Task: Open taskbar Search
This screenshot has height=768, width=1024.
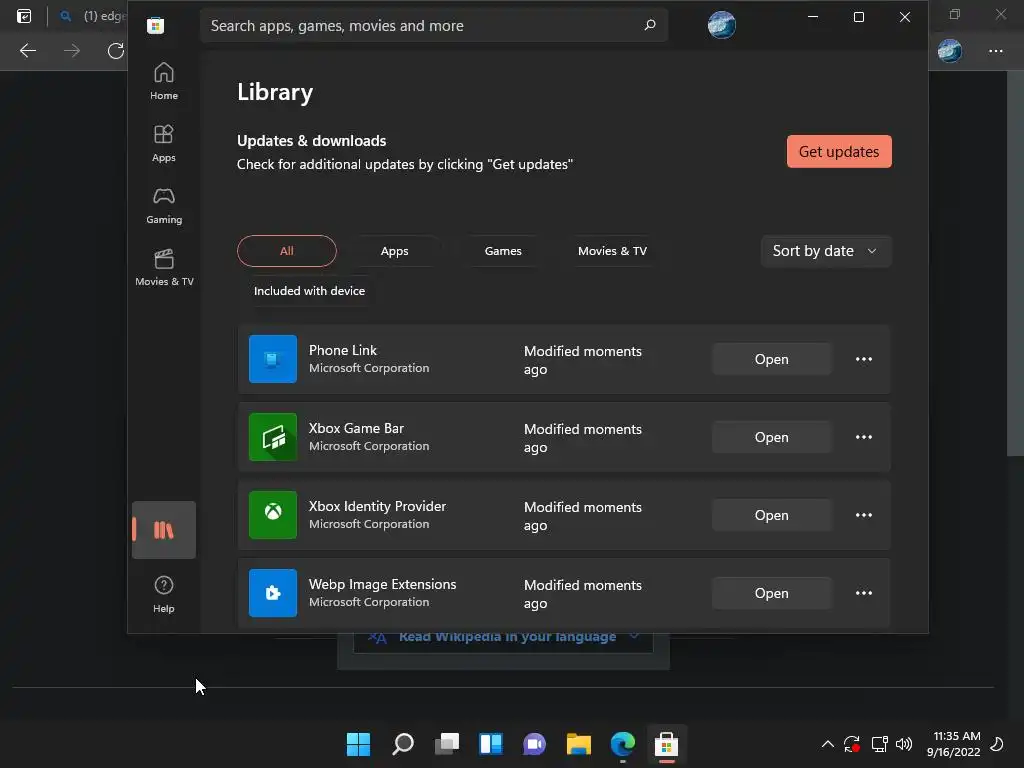Action: [403, 744]
